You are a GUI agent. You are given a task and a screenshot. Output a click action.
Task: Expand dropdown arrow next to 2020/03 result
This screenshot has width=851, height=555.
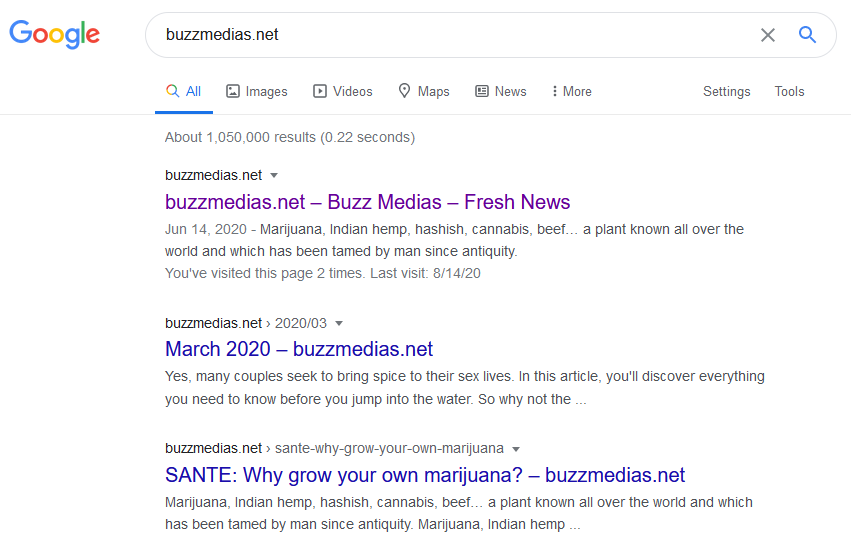339,323
